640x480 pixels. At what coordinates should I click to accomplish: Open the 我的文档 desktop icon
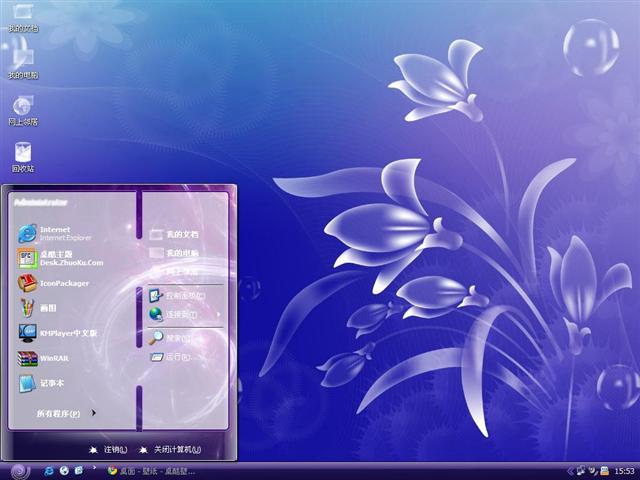23,16
